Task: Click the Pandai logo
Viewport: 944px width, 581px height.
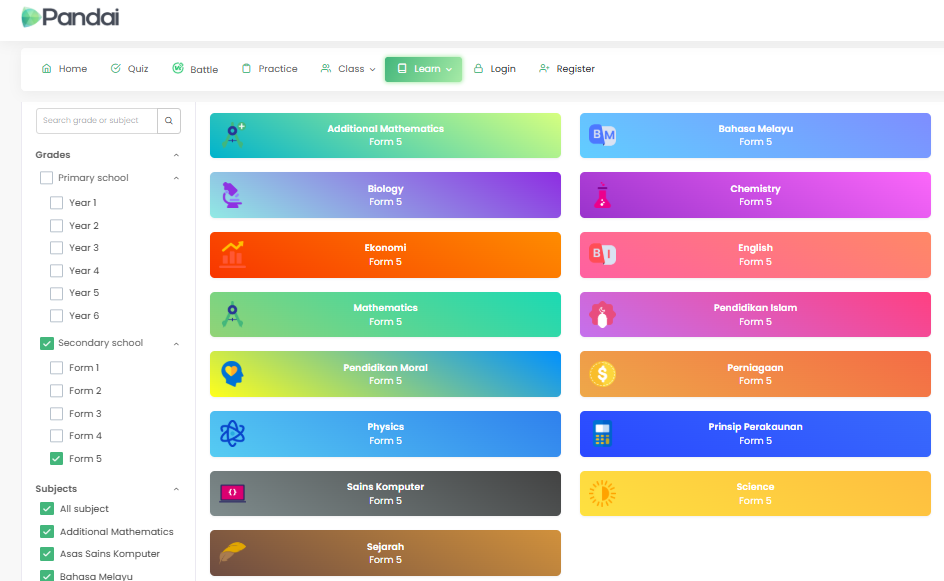Action: pyautogui.click(x=70, y=17)
